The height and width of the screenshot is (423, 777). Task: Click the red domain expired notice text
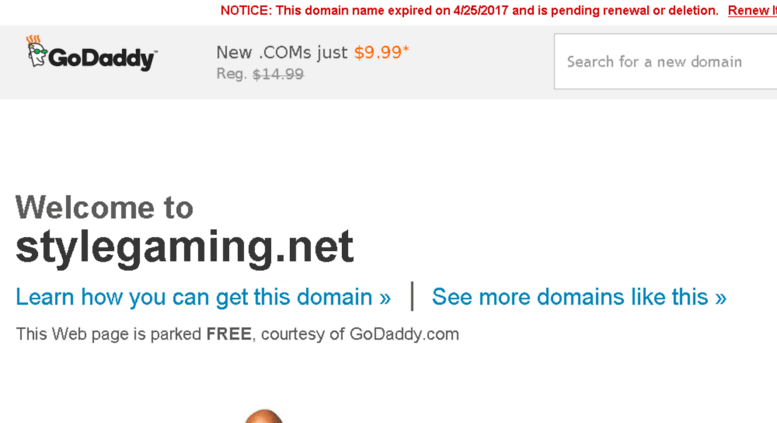(x=469, y=10)
